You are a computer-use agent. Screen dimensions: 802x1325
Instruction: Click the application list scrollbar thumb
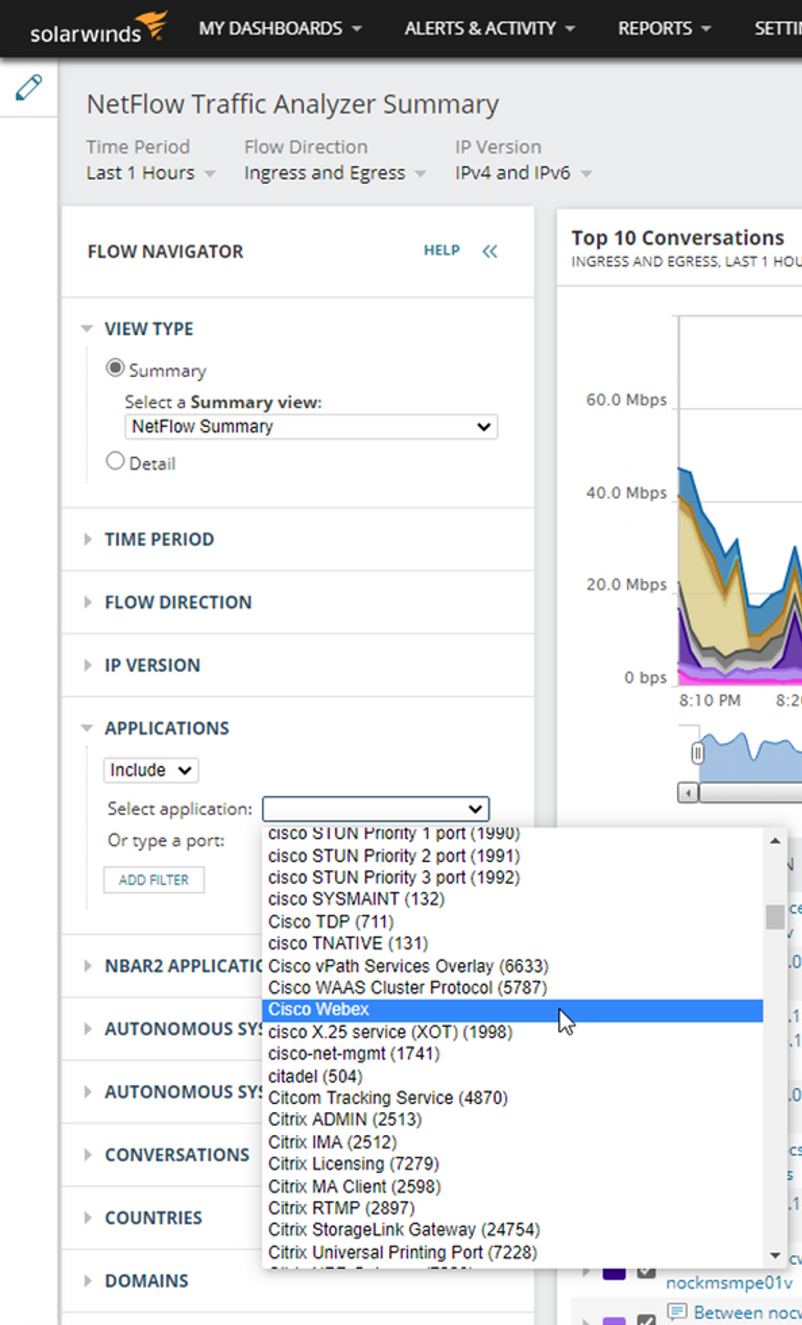(775, 917)
